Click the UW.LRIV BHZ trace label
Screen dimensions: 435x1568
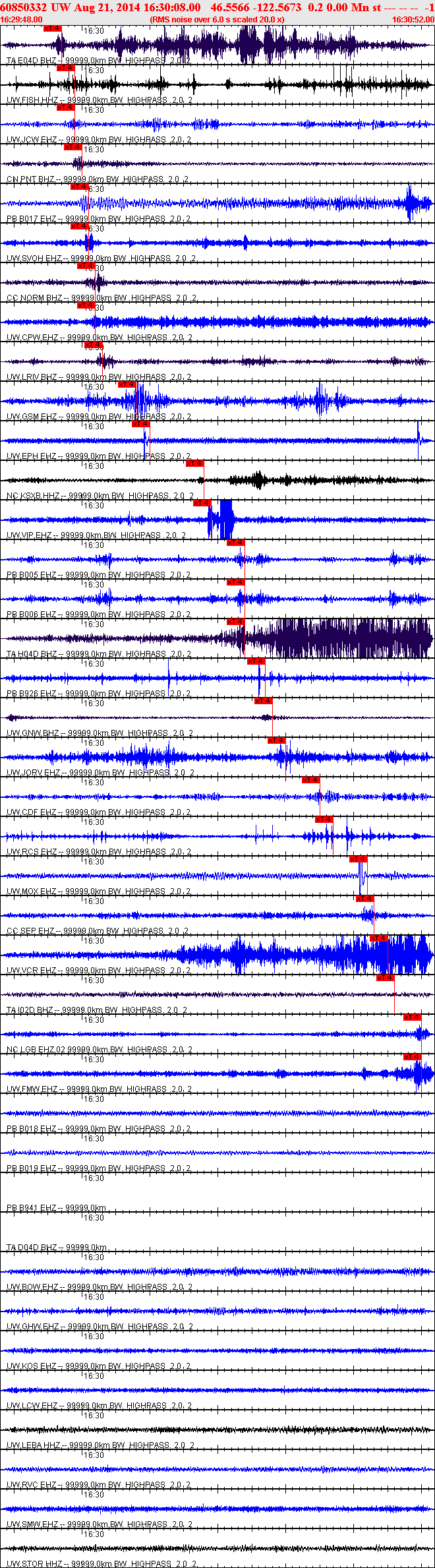99,377
